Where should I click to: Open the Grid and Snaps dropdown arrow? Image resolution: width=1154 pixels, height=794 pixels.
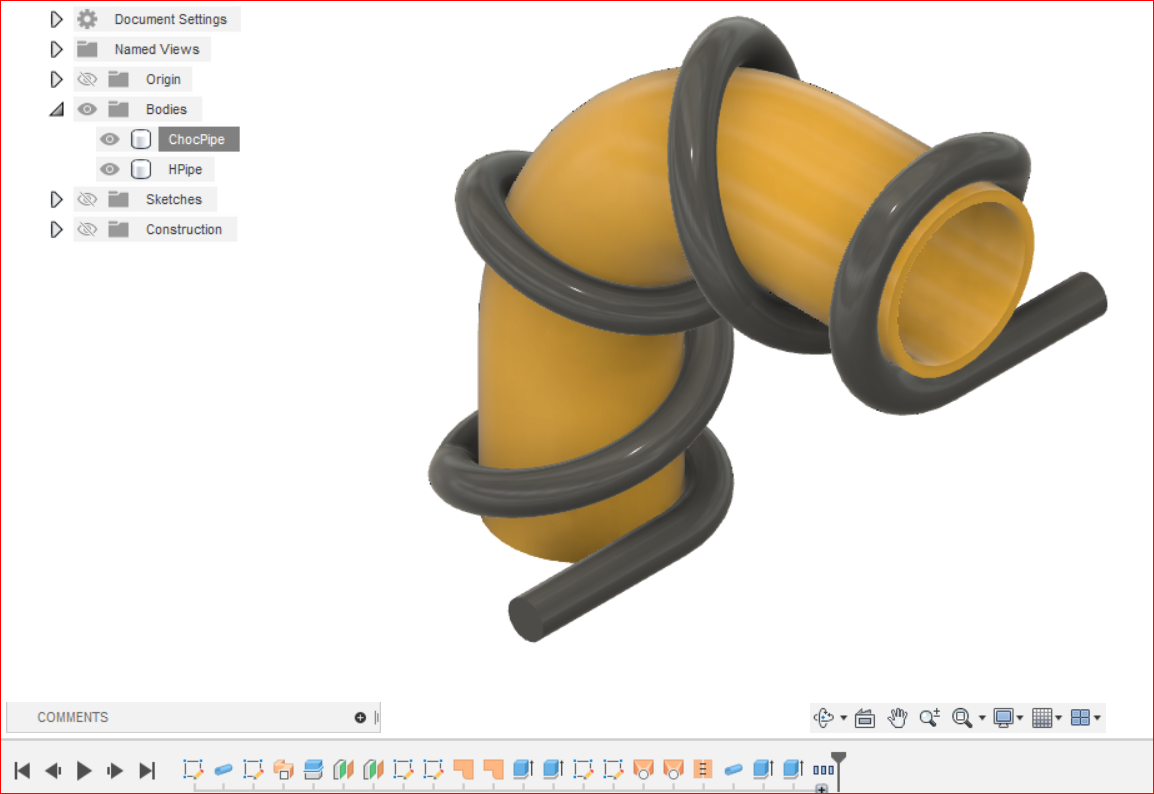tap(1058, 717)
